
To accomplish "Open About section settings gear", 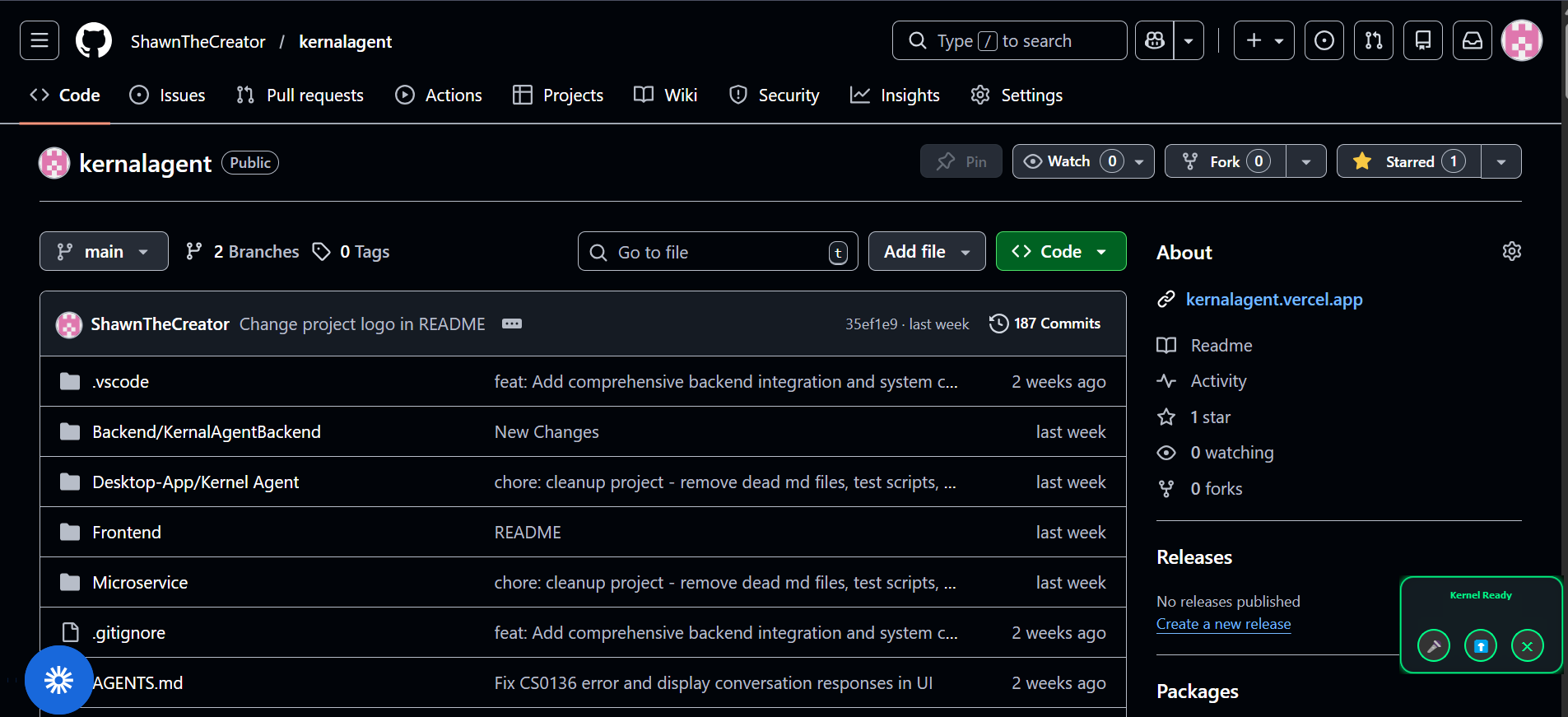I will [1512, 251].
